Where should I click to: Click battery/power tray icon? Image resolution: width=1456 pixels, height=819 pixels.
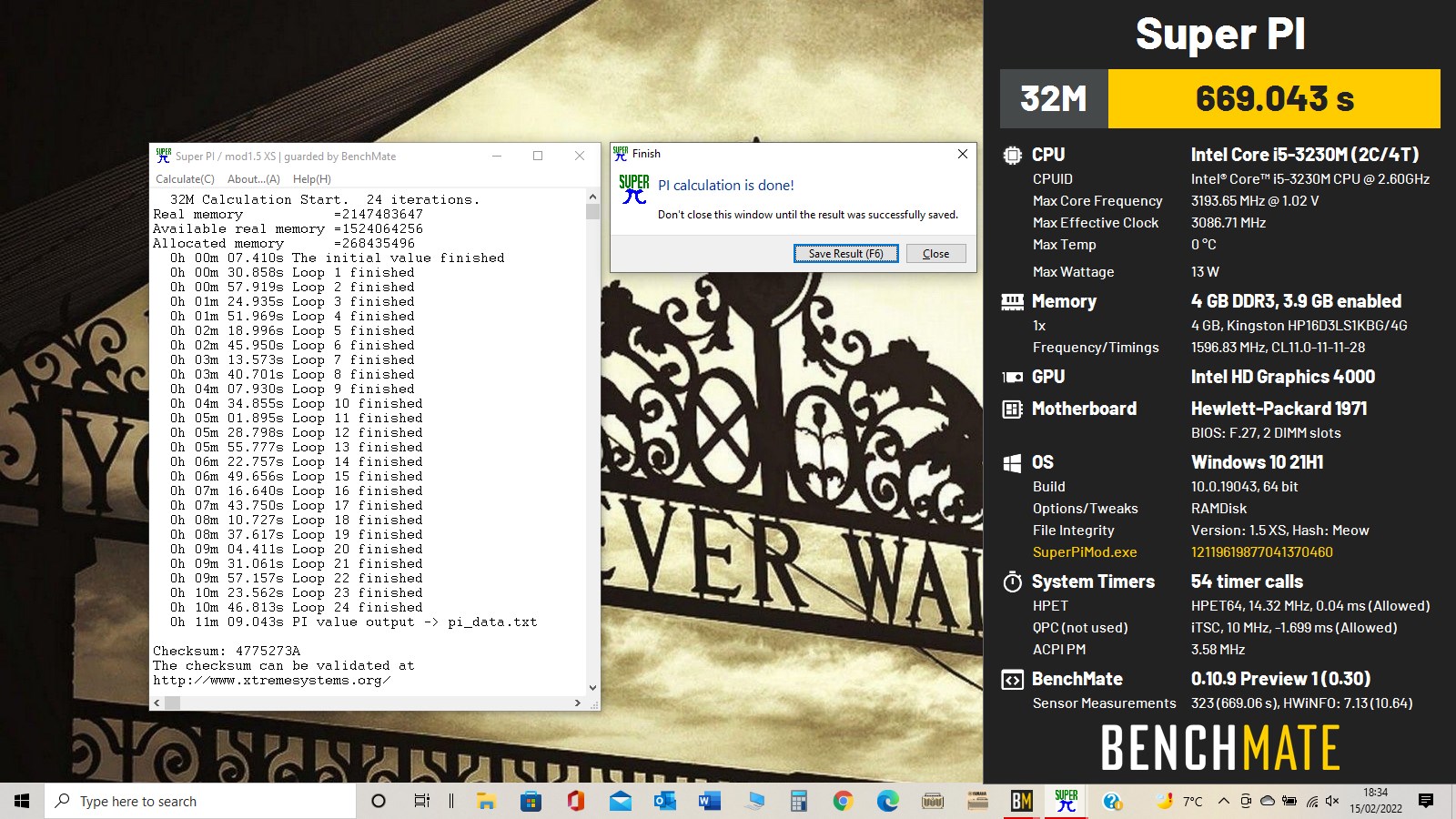coord(1289,801)
